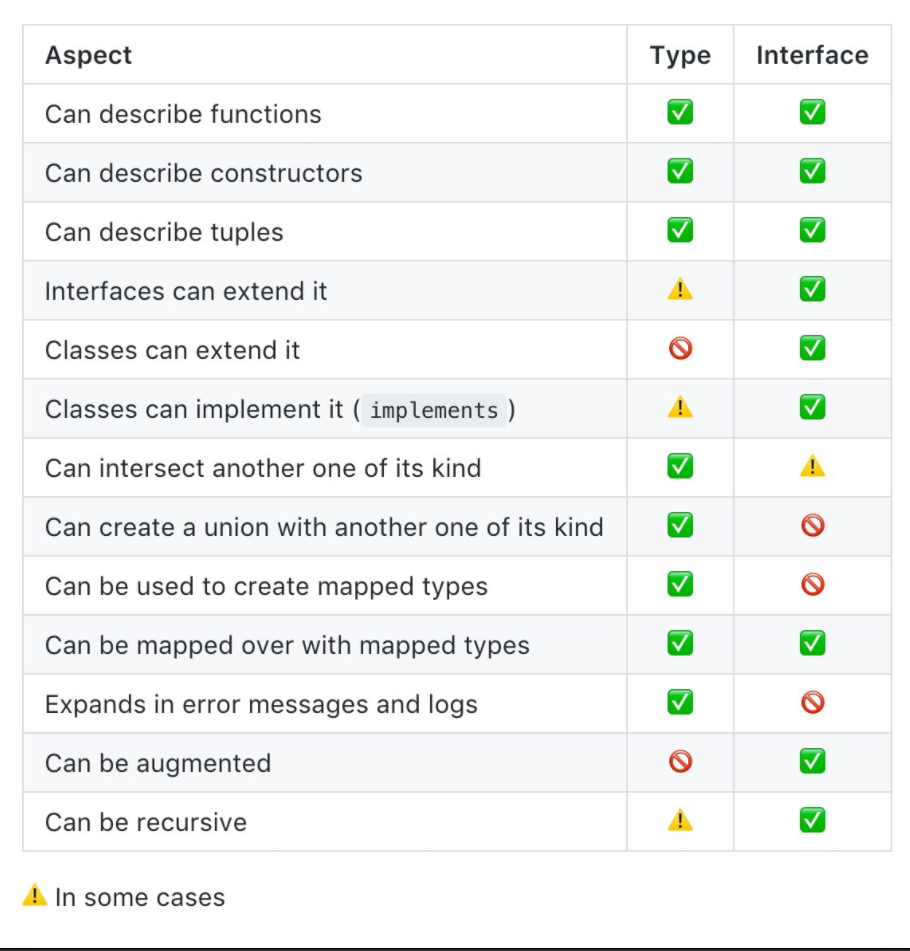Click the Aspect column header
910x951 pixels.
pos(88,55)
